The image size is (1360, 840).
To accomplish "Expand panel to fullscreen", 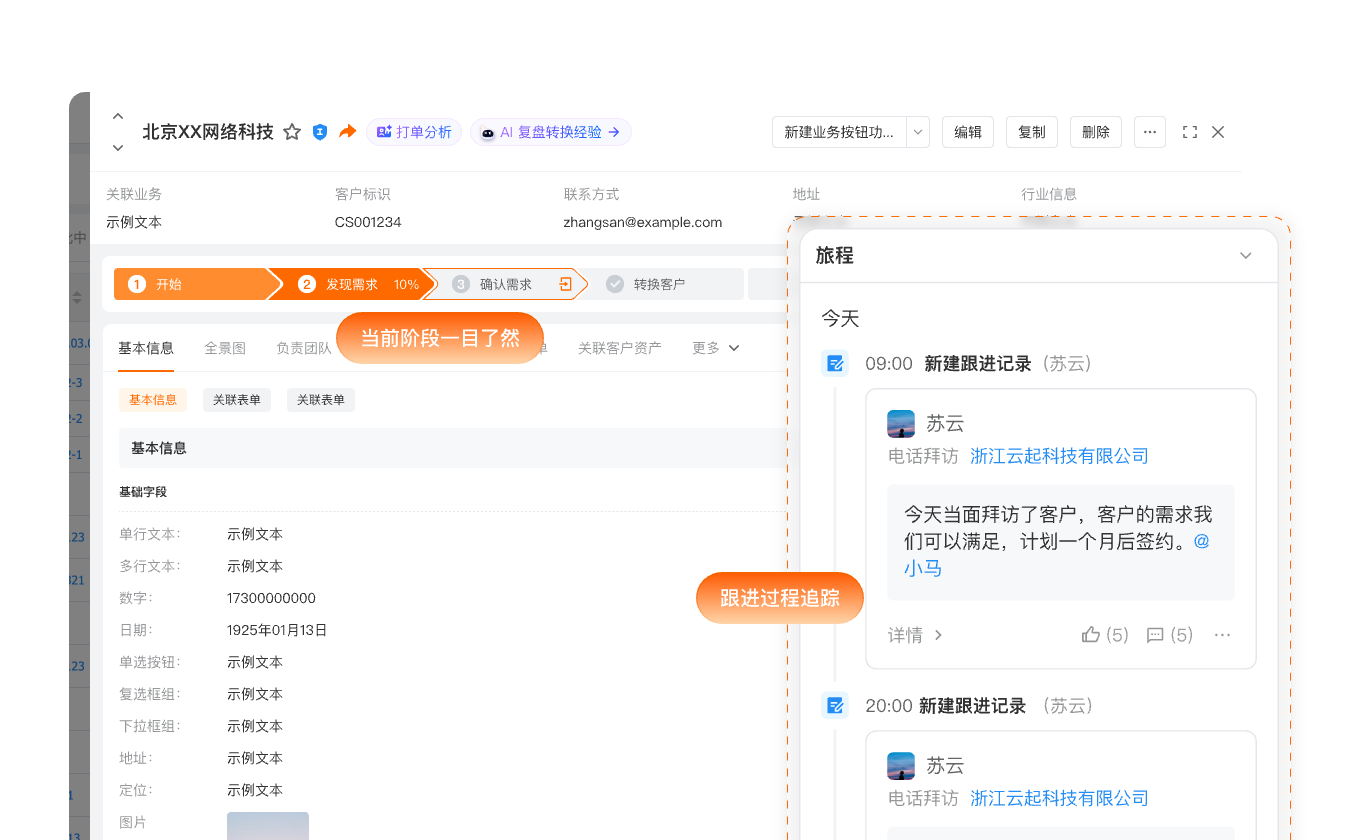I will 1190,132.
